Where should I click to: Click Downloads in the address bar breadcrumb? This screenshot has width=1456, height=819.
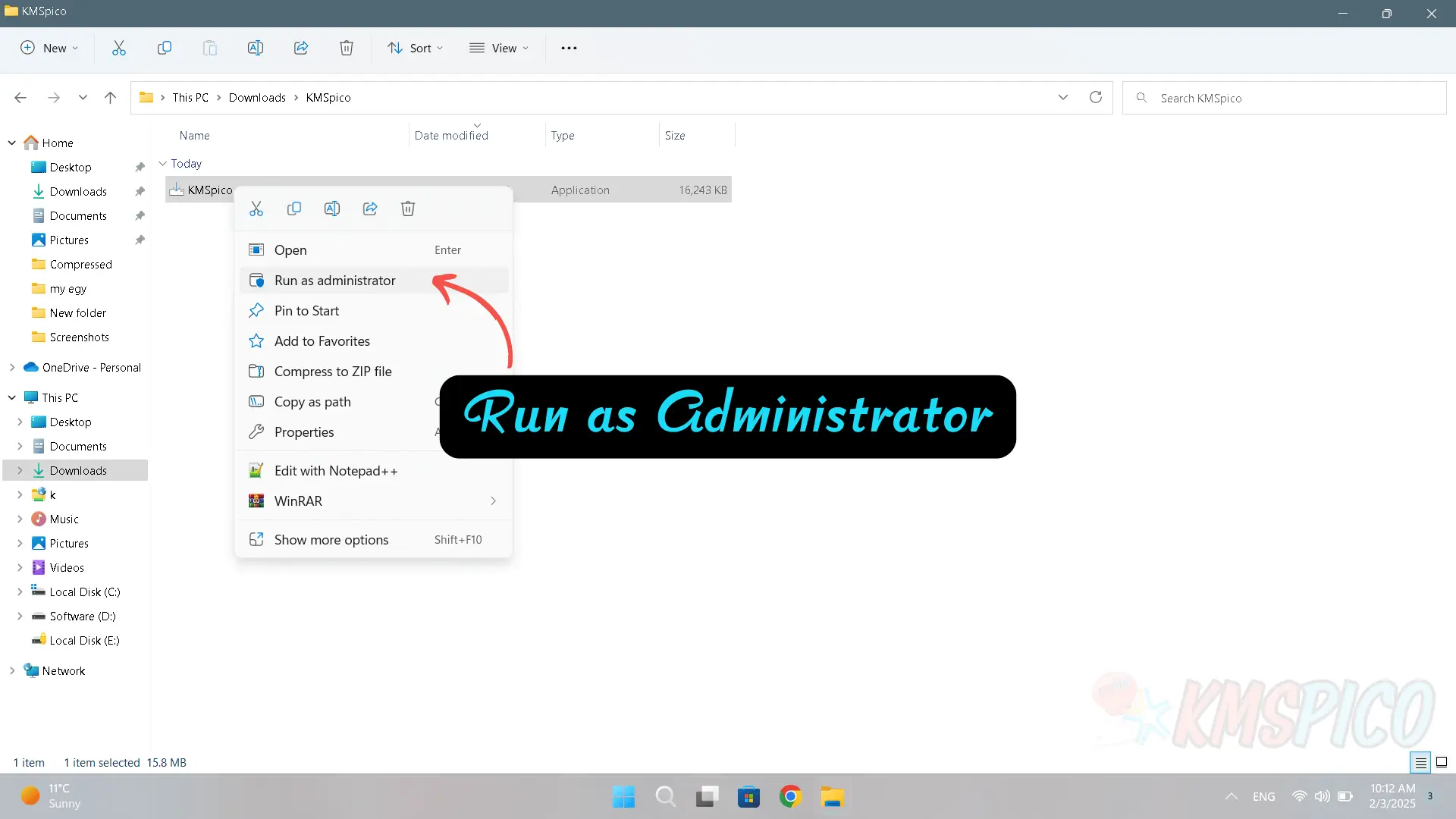[257, 97]
